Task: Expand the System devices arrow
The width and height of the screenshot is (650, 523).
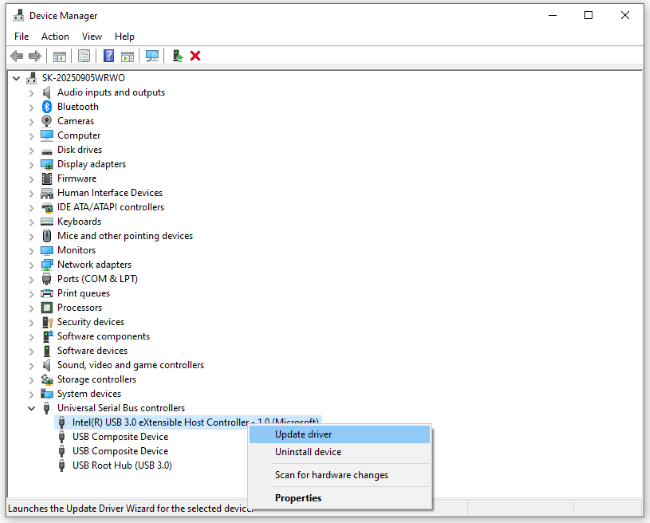Action: coord(32,395)
